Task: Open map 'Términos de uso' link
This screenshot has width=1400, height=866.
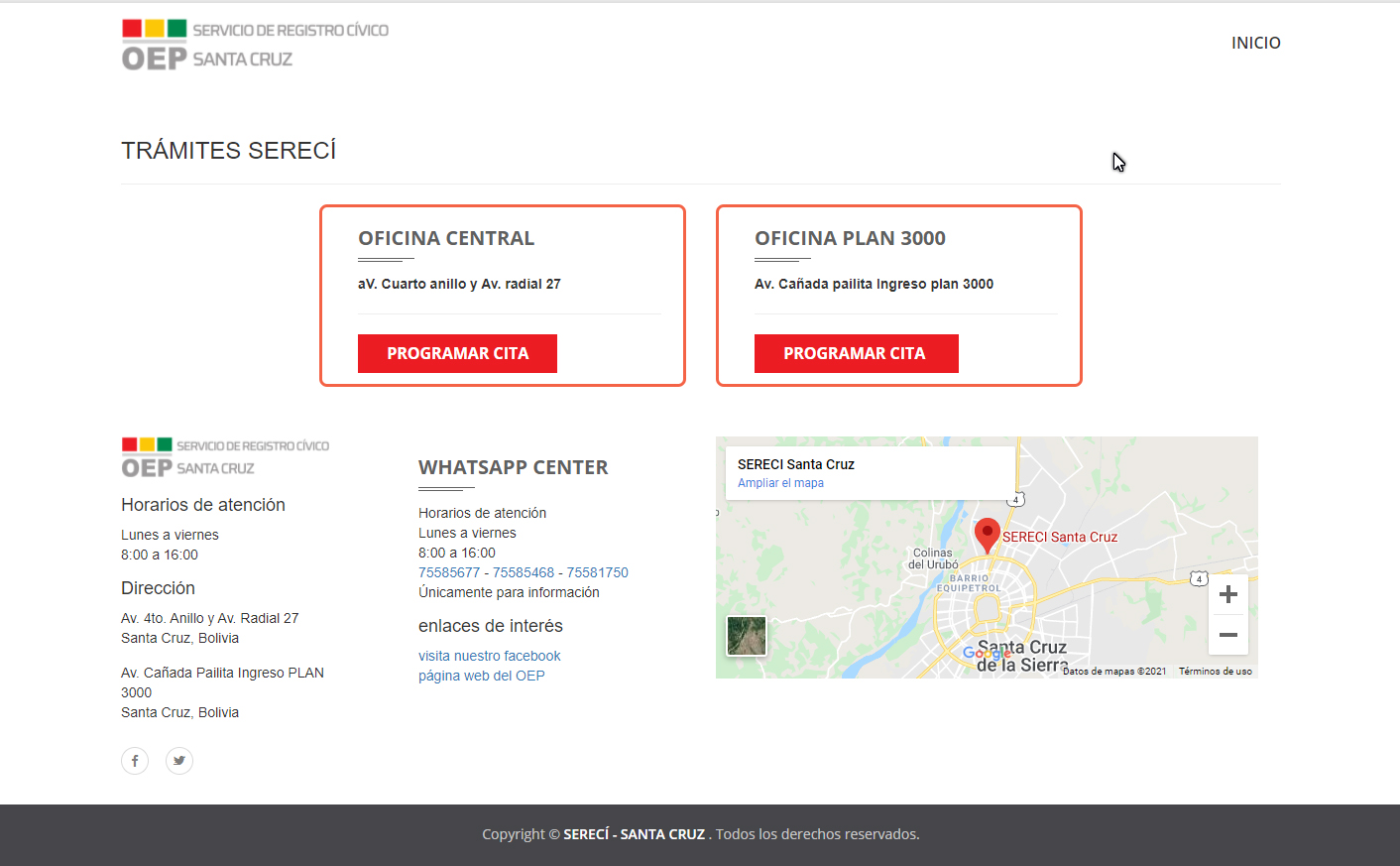Action: click(x=1215, y=672)
